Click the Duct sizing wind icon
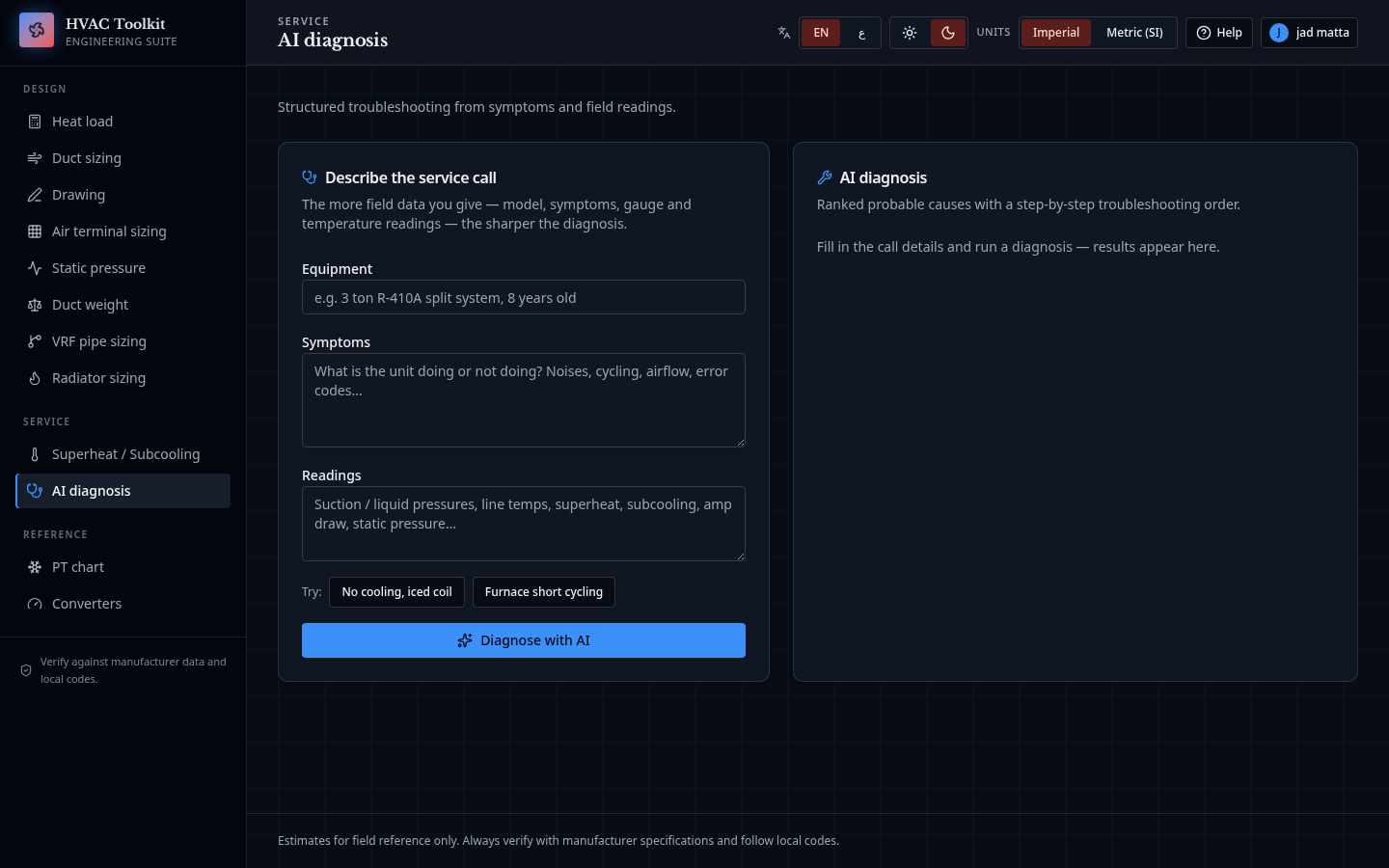This screenshot has height=868, width=1389. (35, 158)
